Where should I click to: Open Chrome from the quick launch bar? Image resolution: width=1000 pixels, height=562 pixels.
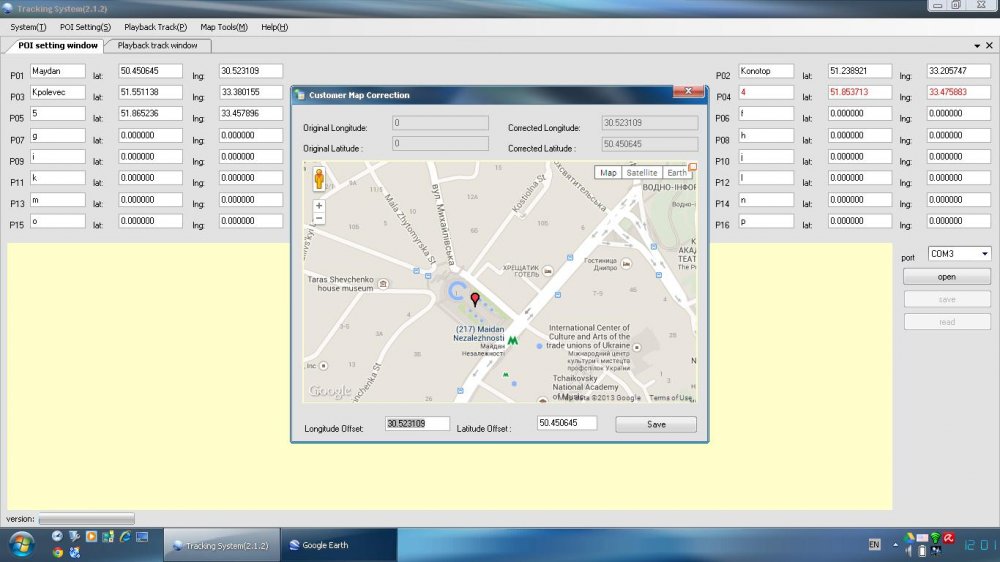tap(58, 551)
